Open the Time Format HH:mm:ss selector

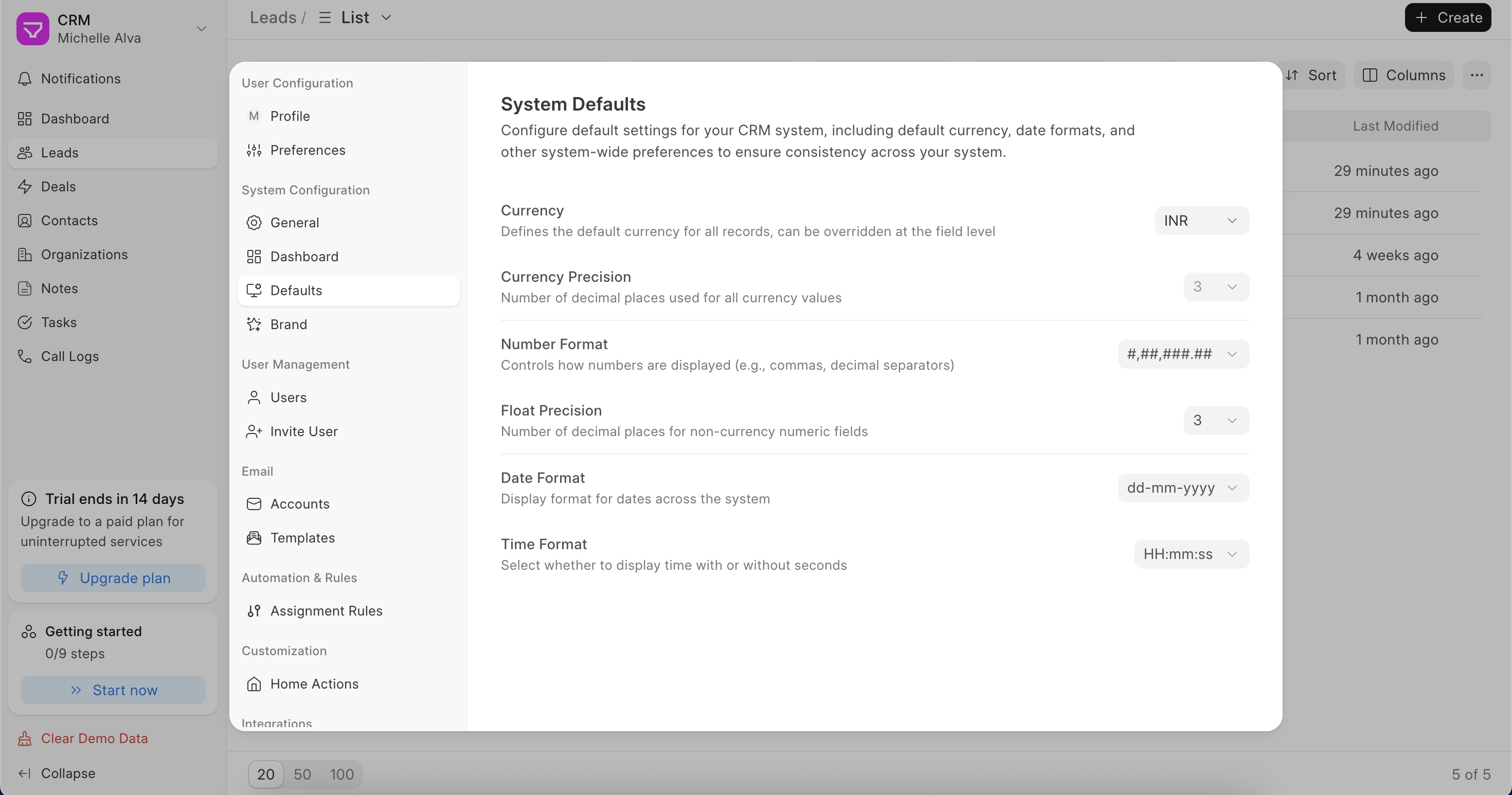click(x=1191, y=554)
